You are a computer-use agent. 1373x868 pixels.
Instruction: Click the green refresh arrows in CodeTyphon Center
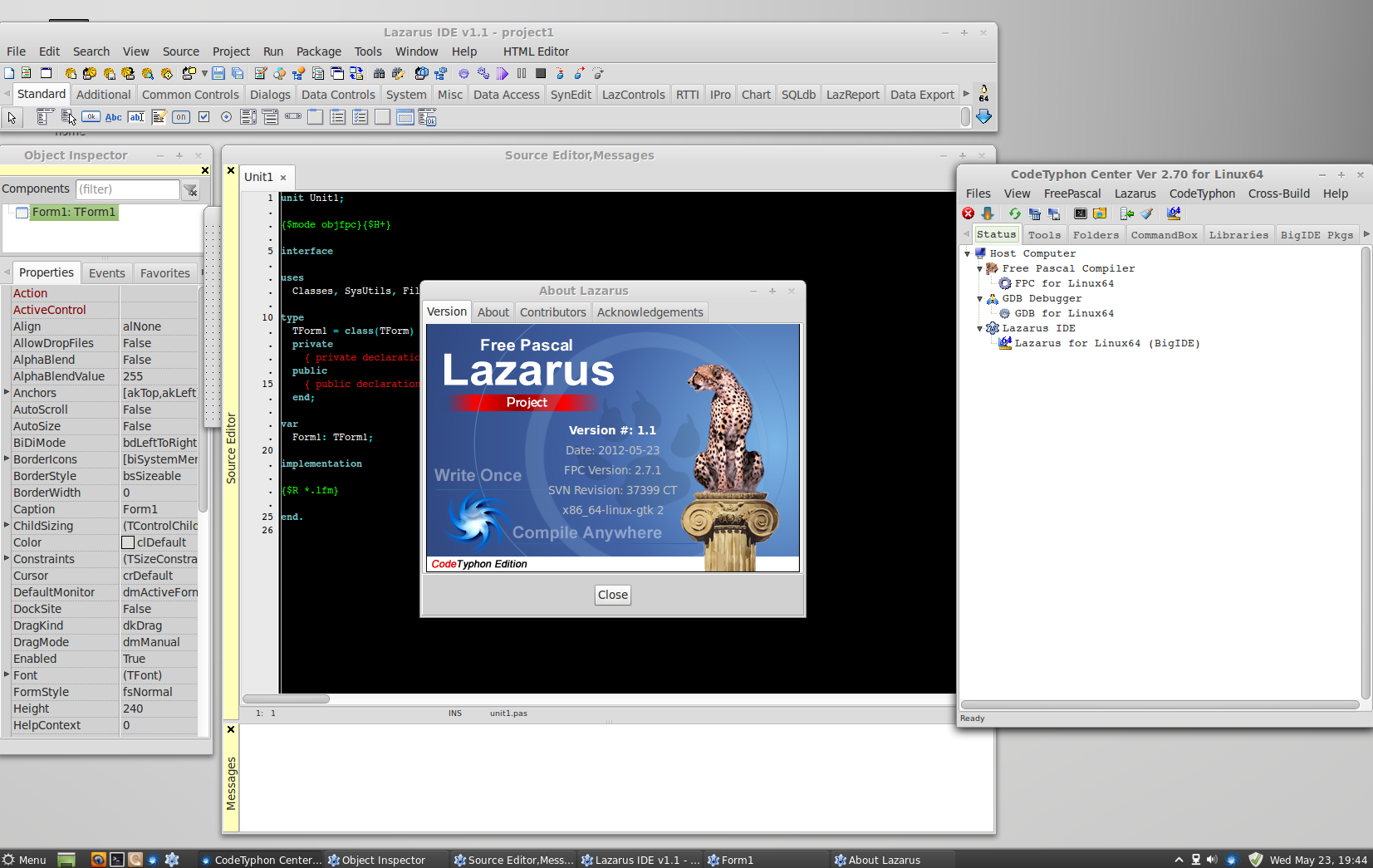[x=1014, y=213]
